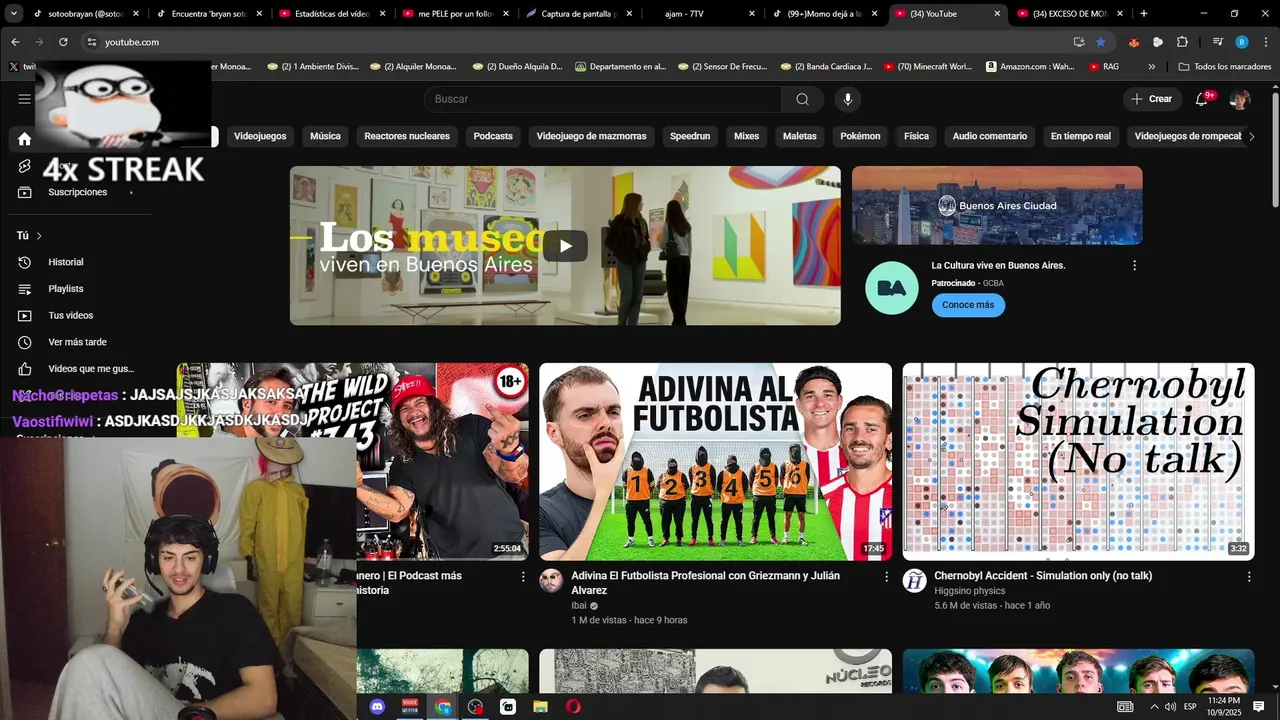
Task: Open options menu for GCBA ad
Action: click(1134, 266)
